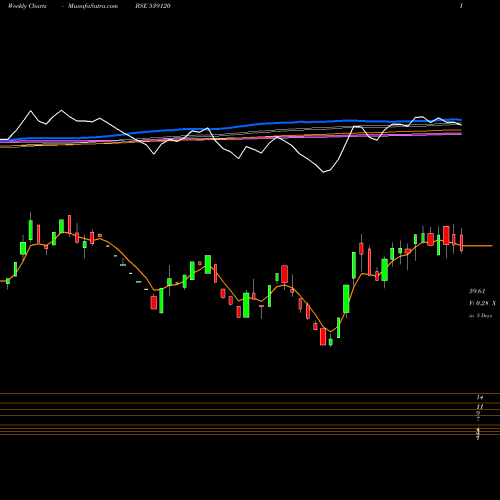
Task: Click the 'BSE 539120' symbol label
Action: point(153,6)
